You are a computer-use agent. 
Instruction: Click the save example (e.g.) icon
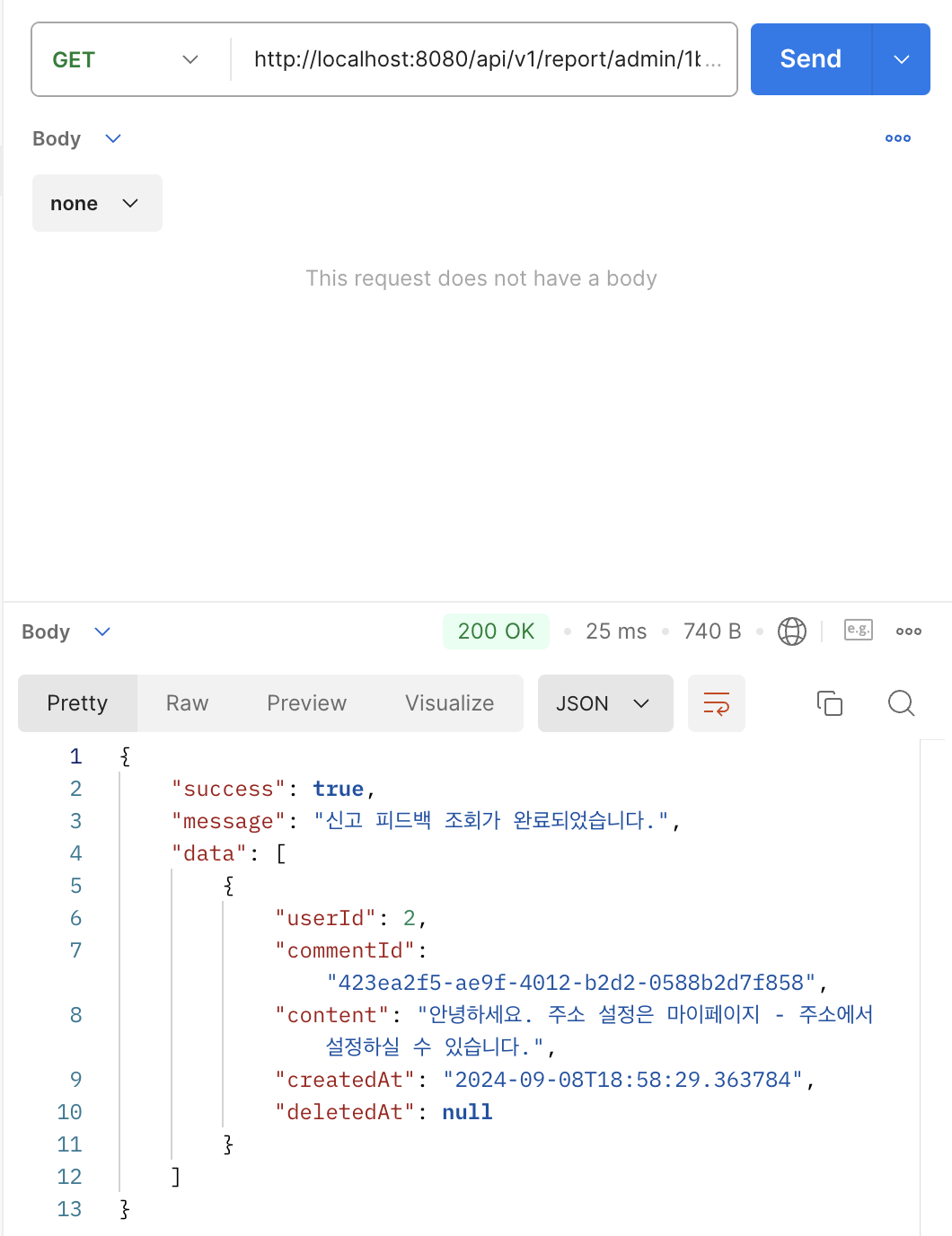[x=858, y=631]
